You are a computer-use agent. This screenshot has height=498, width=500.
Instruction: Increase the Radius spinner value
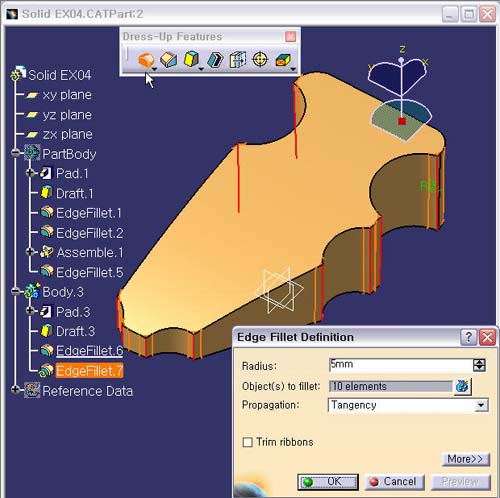tap(479, 362)
